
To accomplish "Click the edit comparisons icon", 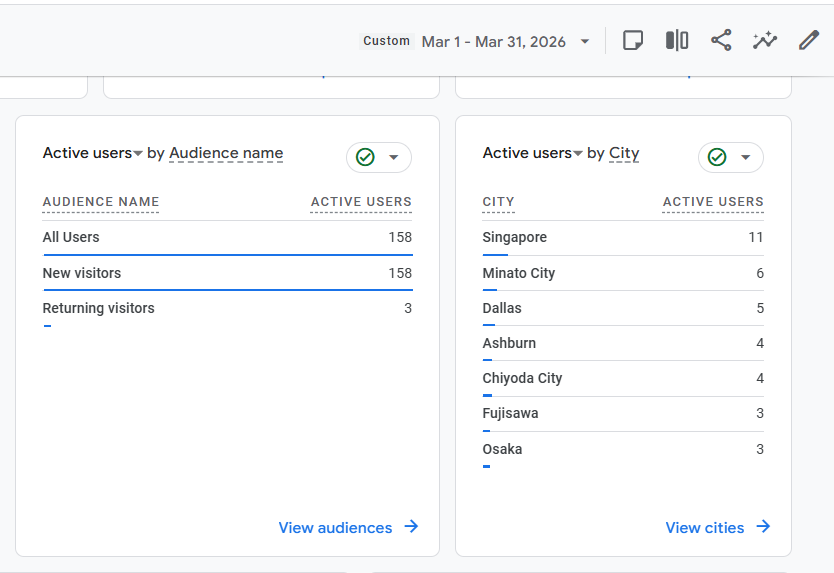I will [677, 41].
